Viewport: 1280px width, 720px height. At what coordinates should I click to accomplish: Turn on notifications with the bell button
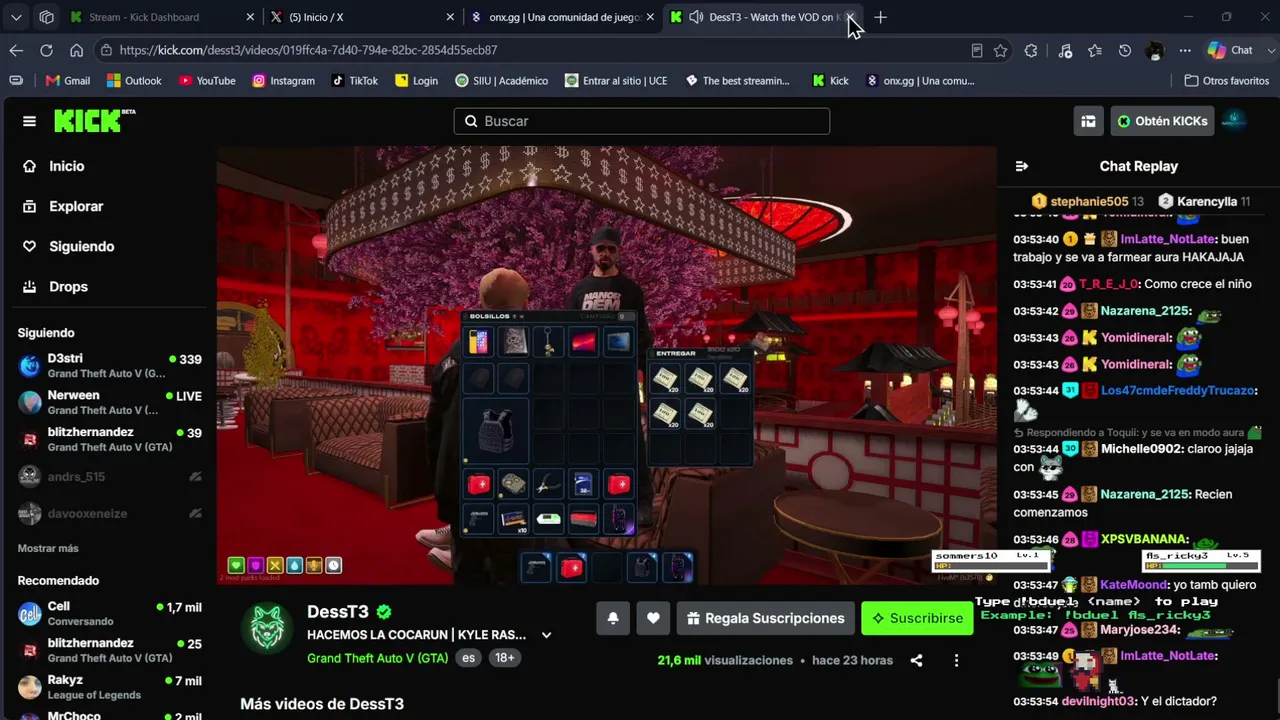coord(613,618)
